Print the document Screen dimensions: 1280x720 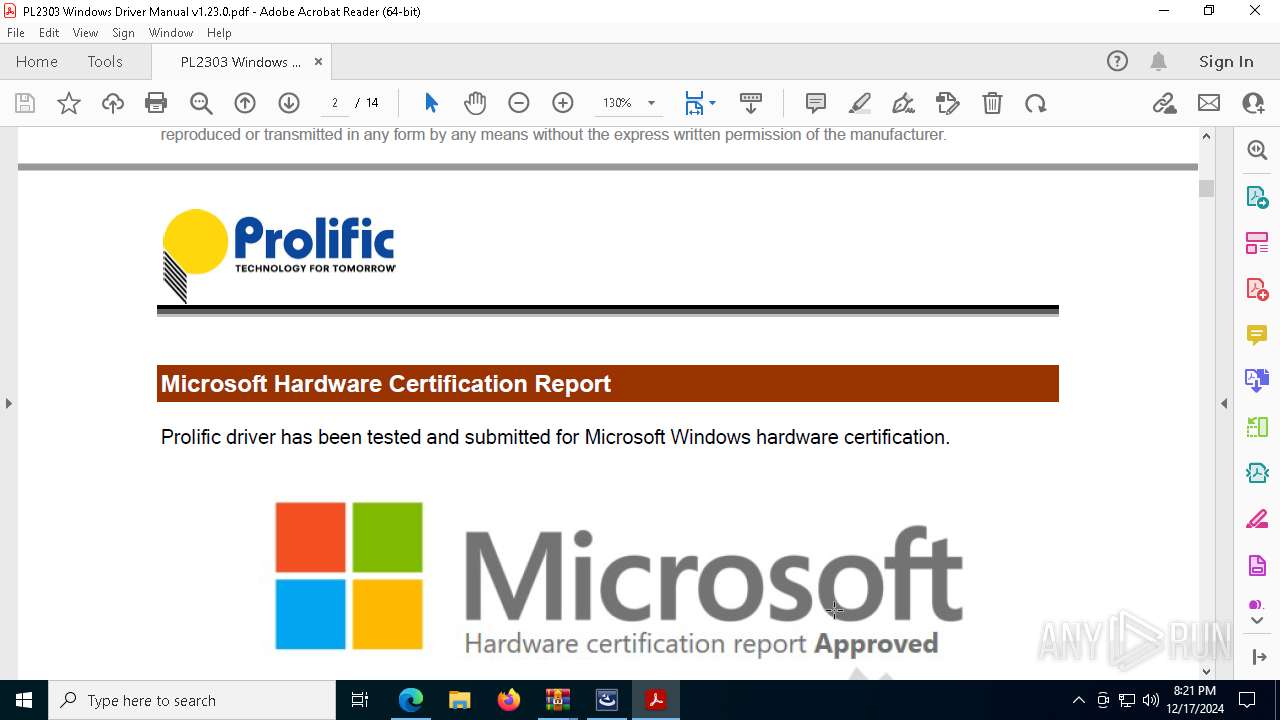pos(156,103)
